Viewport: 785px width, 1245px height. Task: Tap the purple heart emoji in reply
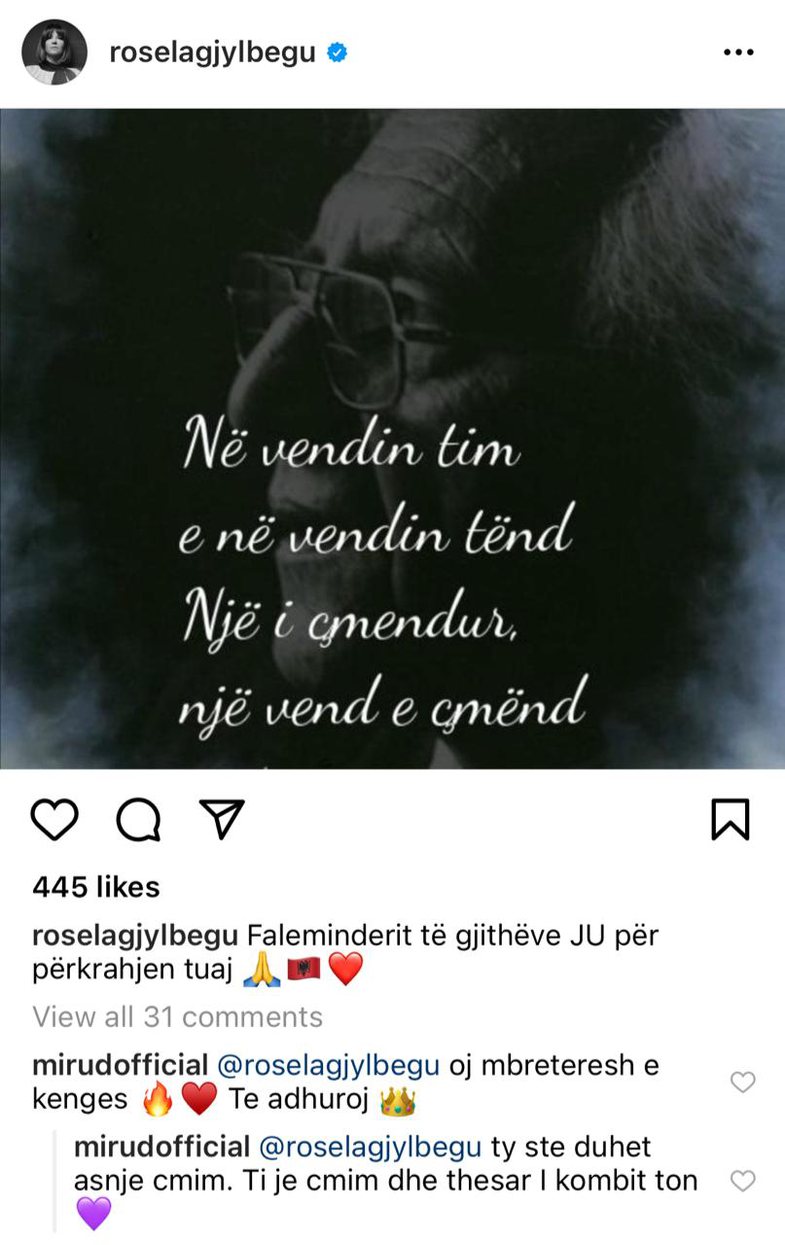click(x=93, y=1214)
